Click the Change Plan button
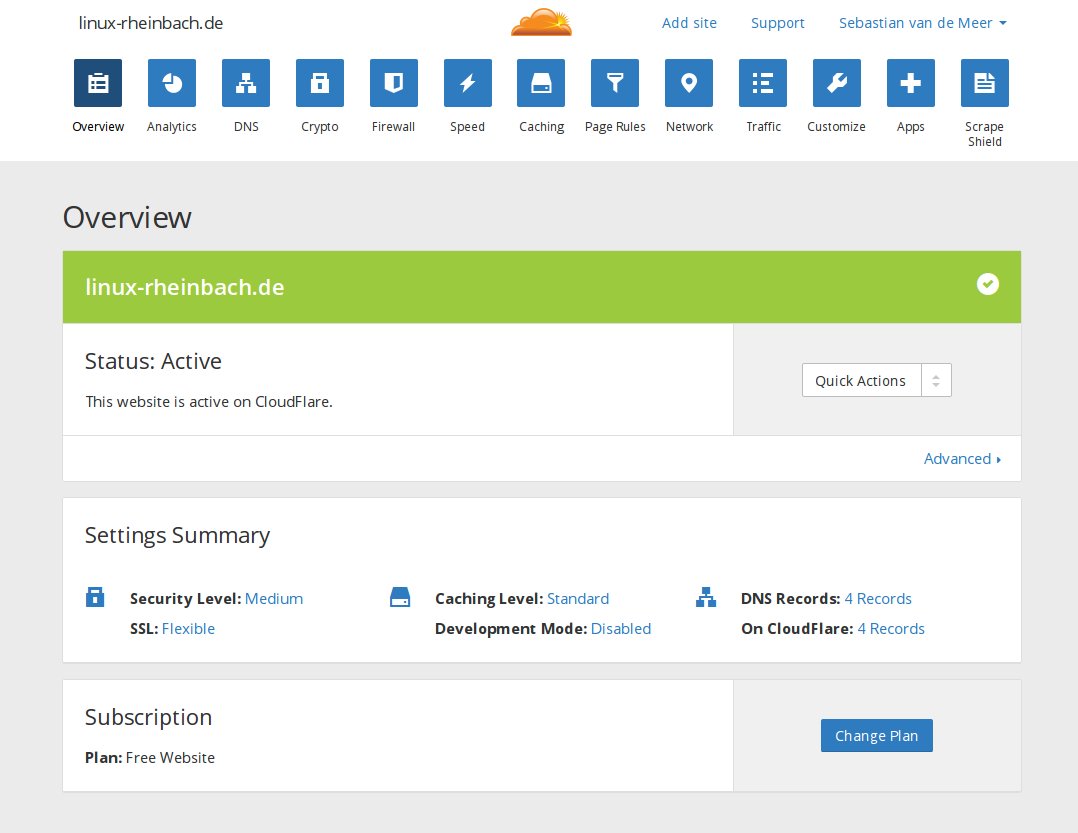Screen dimensions: 1078x833 tap(877, 735)
